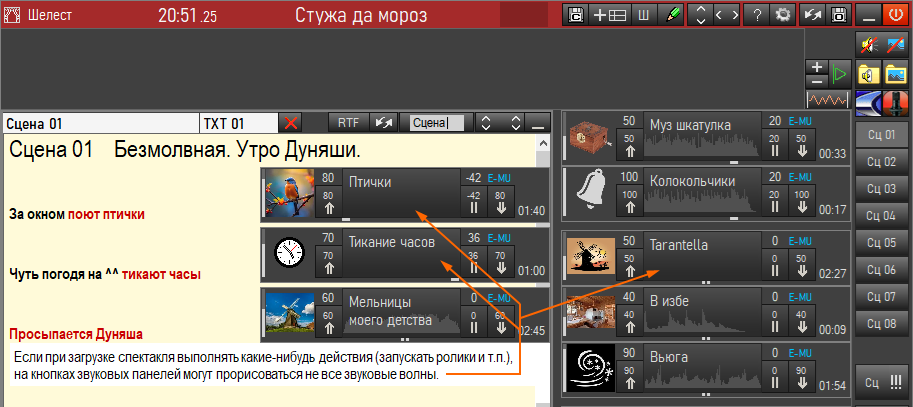
Task: Select the green pencil edit tool
Action: point(671,15)
